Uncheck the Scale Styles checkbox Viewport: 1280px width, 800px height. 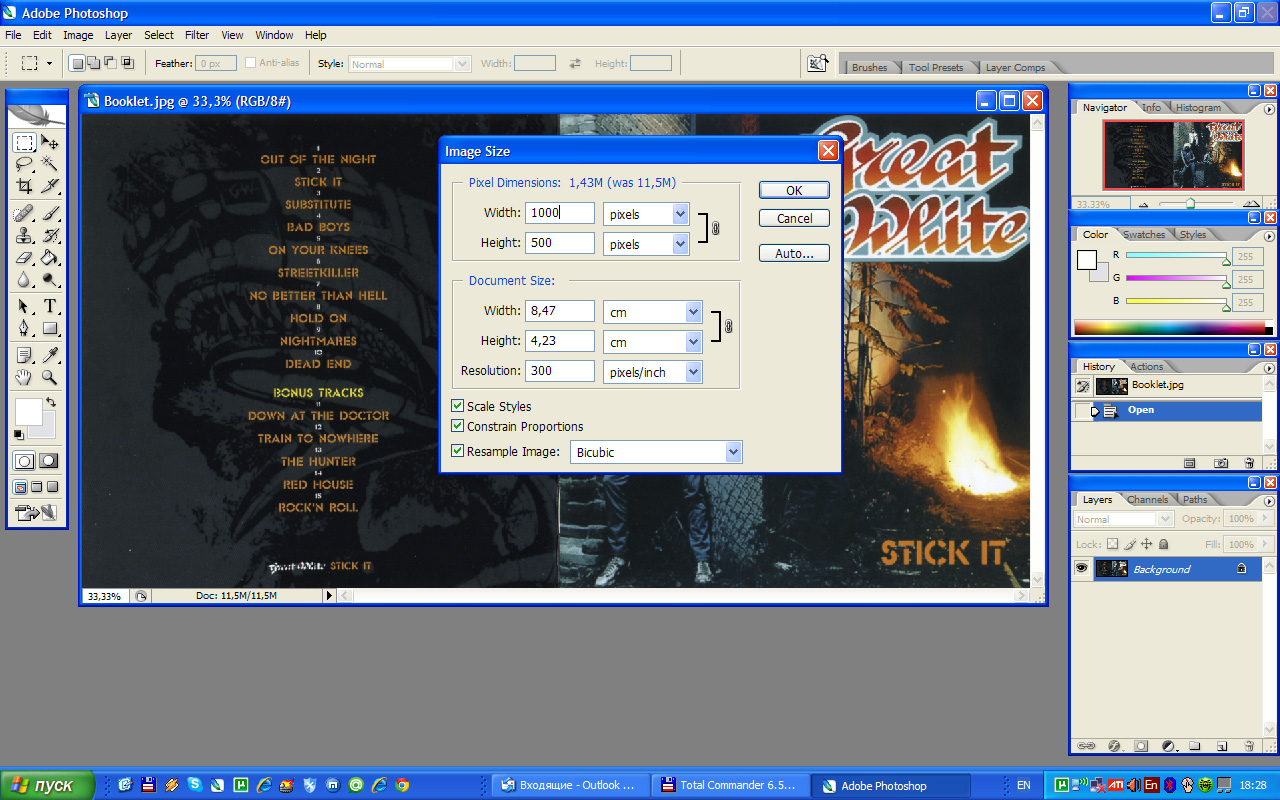pyautogui.click(x=457, y=406)
